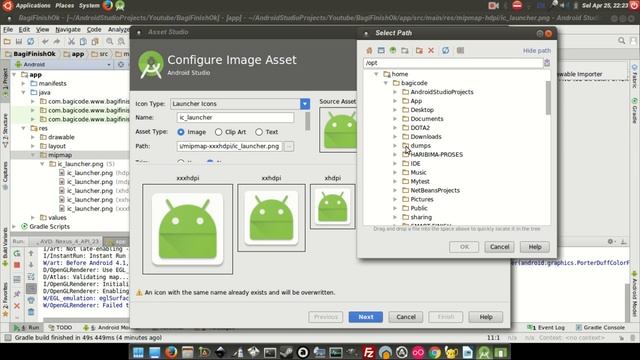Viewport: 640px width, 360px height.
Task: Click Synchronize icon in main toolbar
Action: (31, 41)
